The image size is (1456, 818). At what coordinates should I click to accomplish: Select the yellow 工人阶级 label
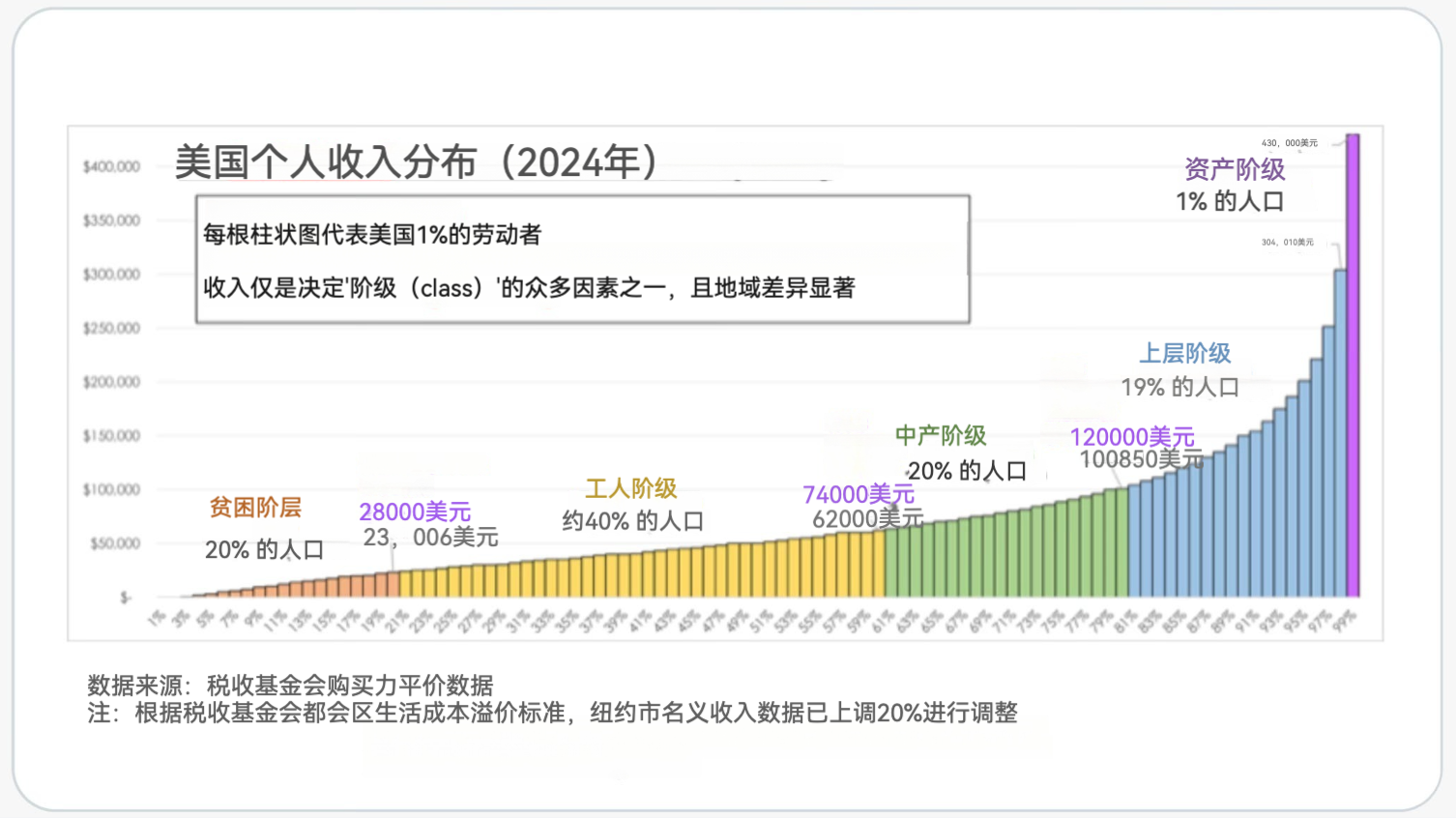point(630,489)
